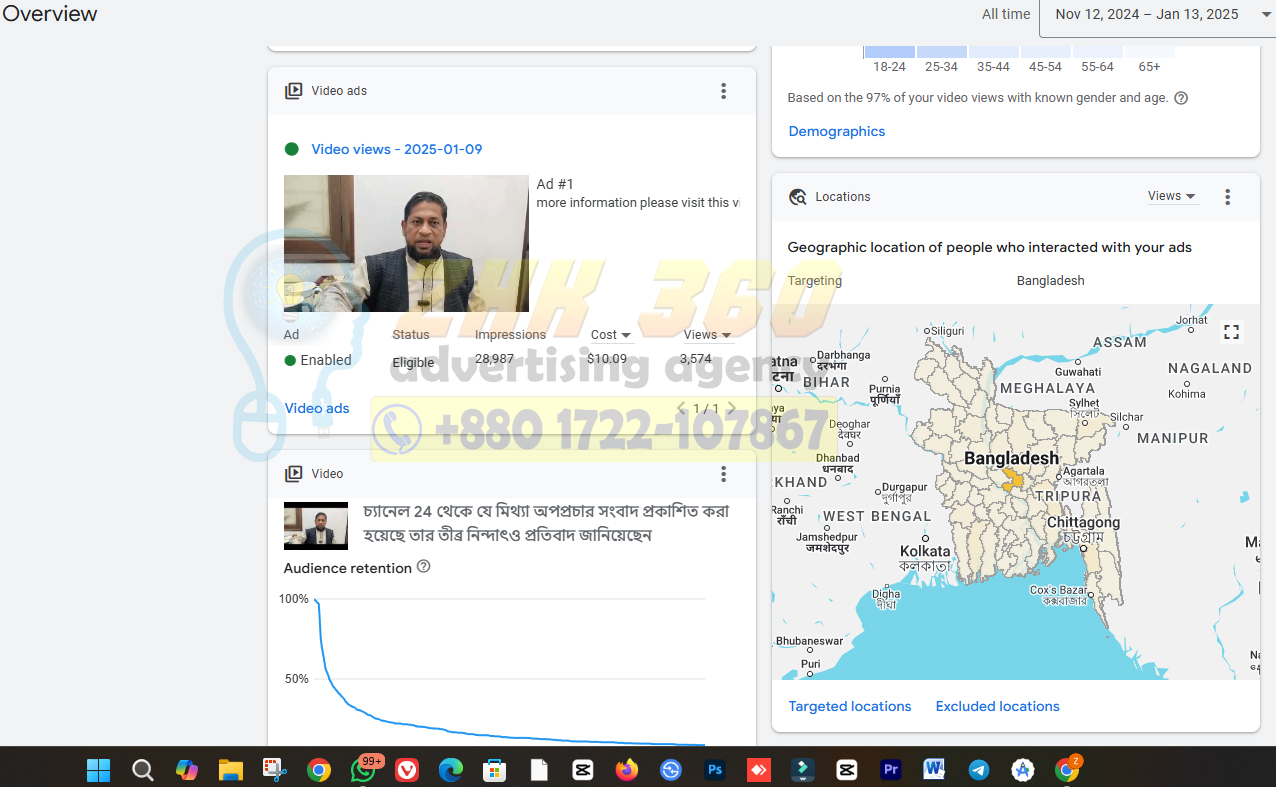Image resolution: width=1276 pixels, height=787 pixels.
Task: Open the Vivaldi browser taskbar icon
Action: pyautogui.click(x=407, y=770)
